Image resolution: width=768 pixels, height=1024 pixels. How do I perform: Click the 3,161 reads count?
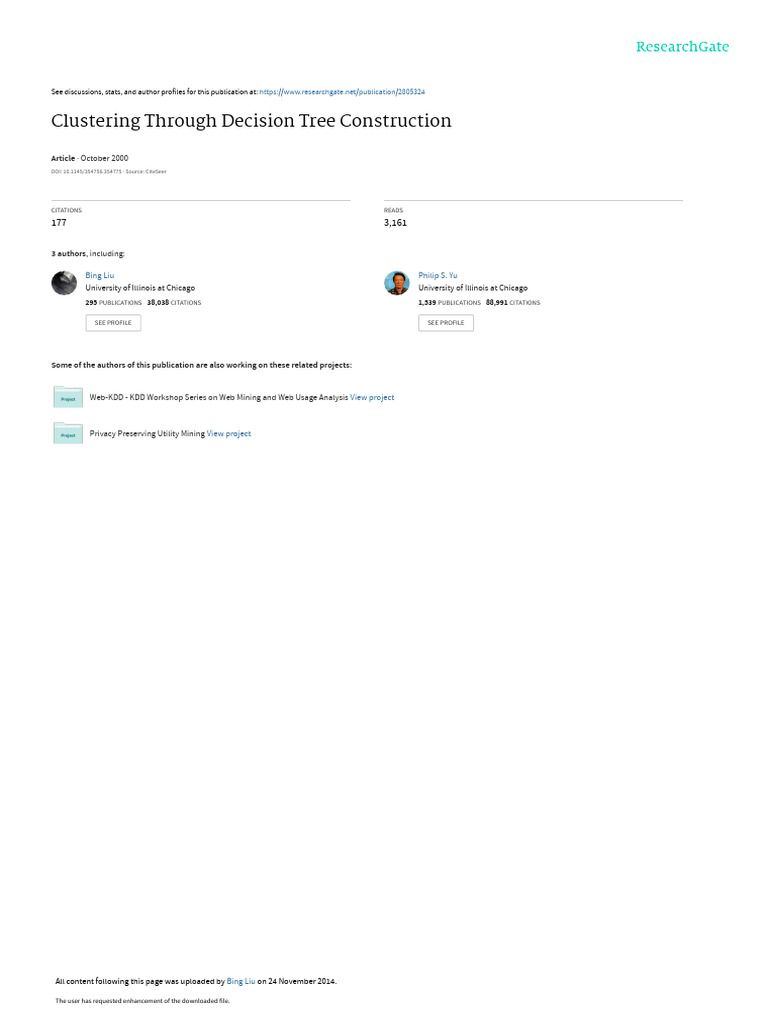395,223
